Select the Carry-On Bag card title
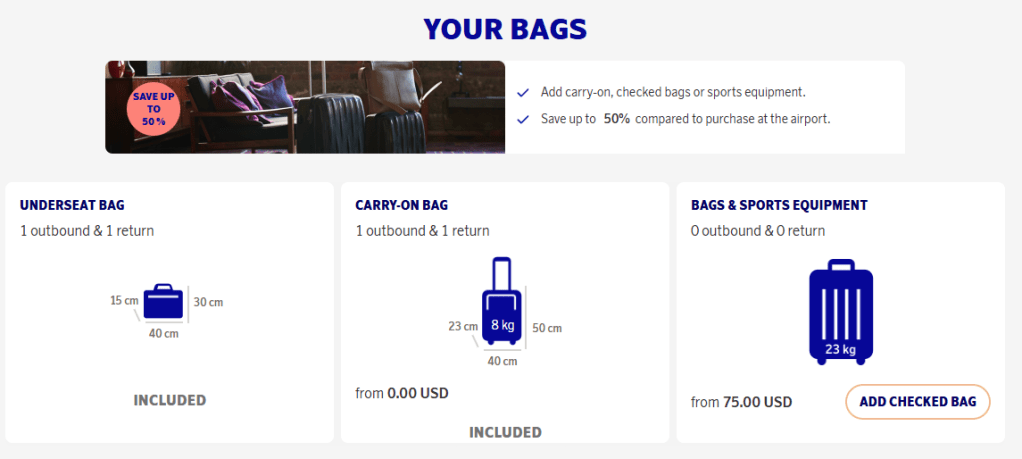The image size is (1022, 459). pos(401,205)
